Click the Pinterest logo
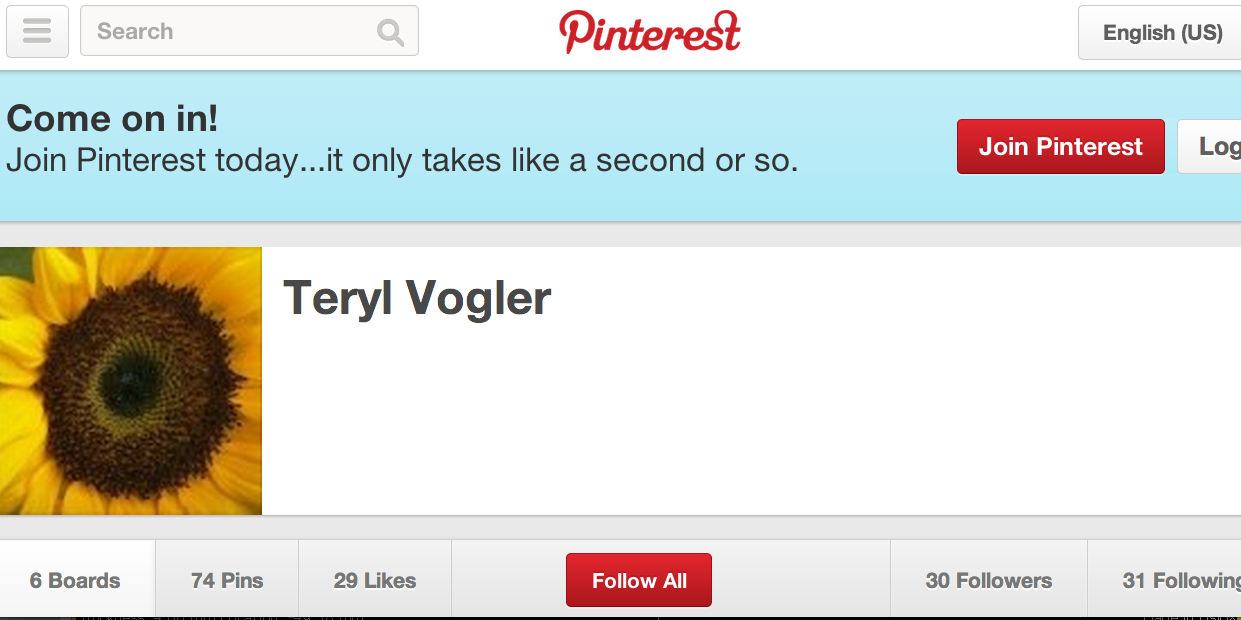1241x620 pixels. pos(650,32)
